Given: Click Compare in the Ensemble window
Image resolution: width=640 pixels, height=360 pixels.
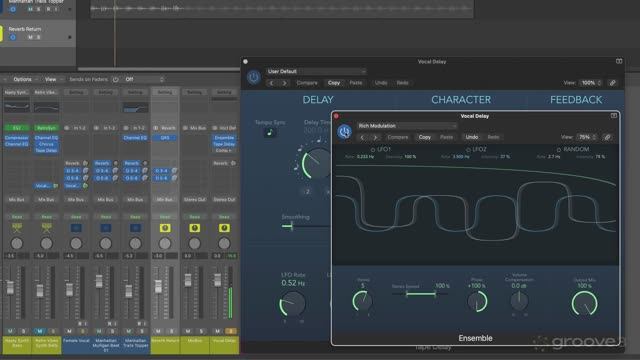Looking at the screenshot, I should pyautogui.click(x=398, y=137).
